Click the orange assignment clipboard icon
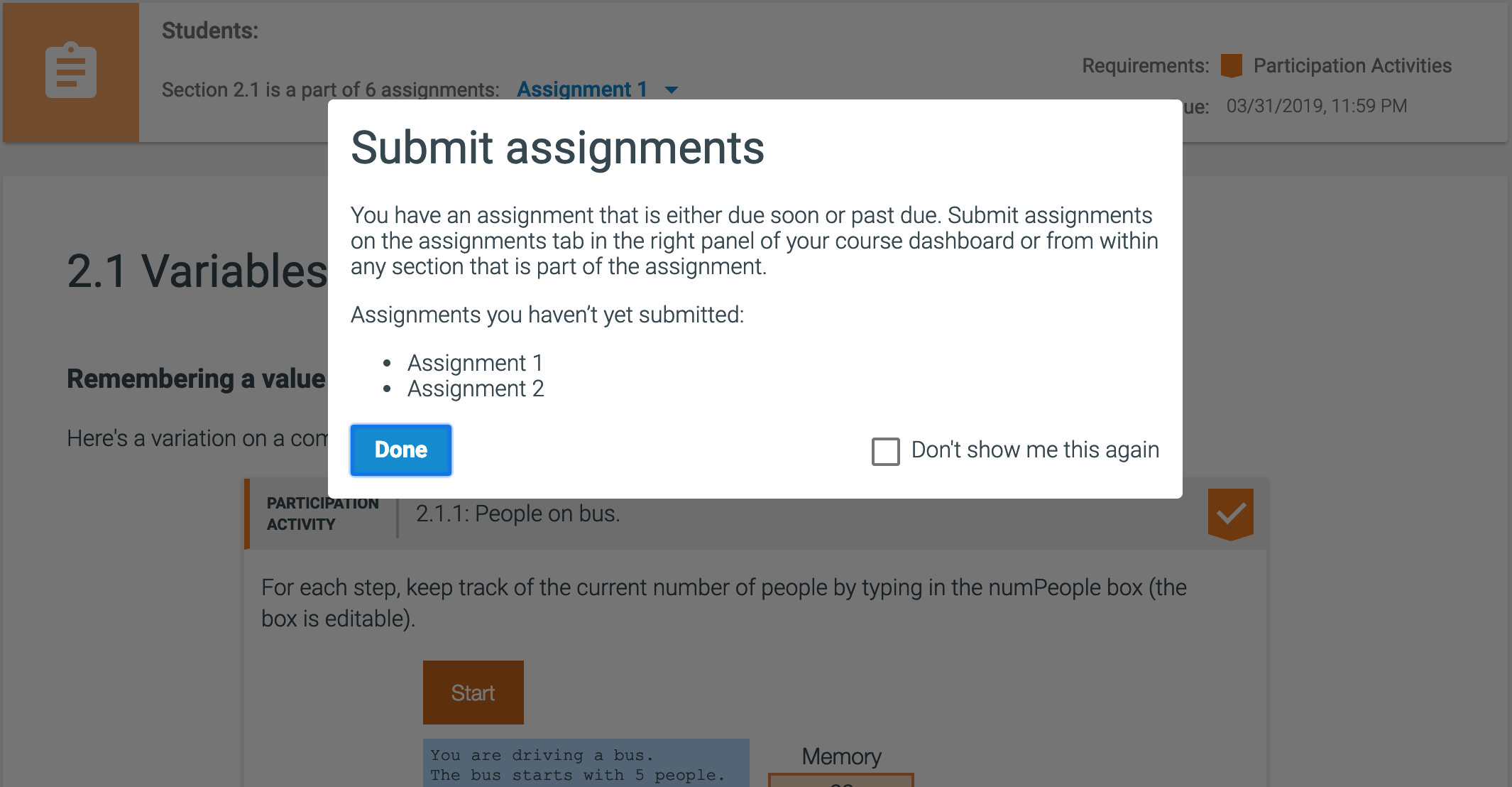The image size is (1512, 787). (x=71, y=71)
